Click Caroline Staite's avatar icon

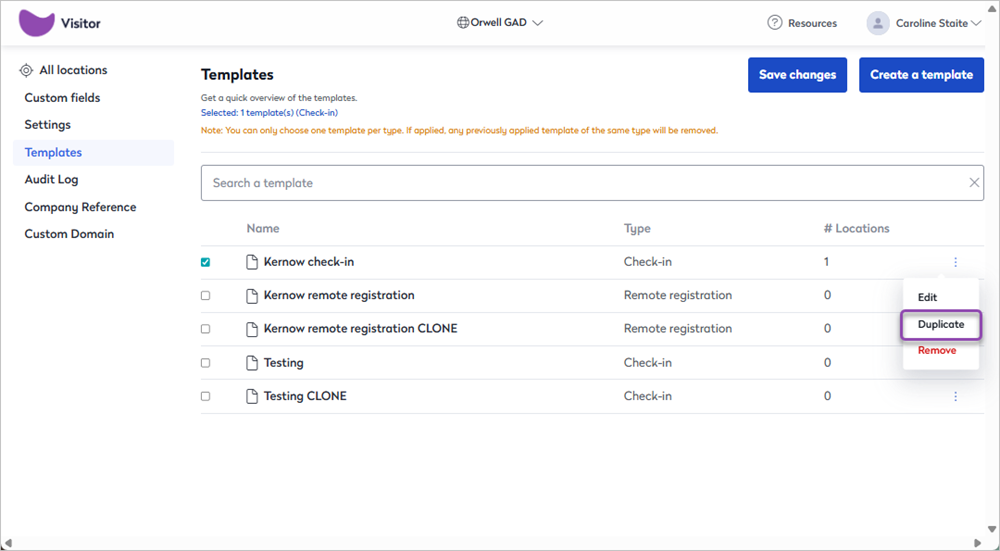(x=878, y=24)
